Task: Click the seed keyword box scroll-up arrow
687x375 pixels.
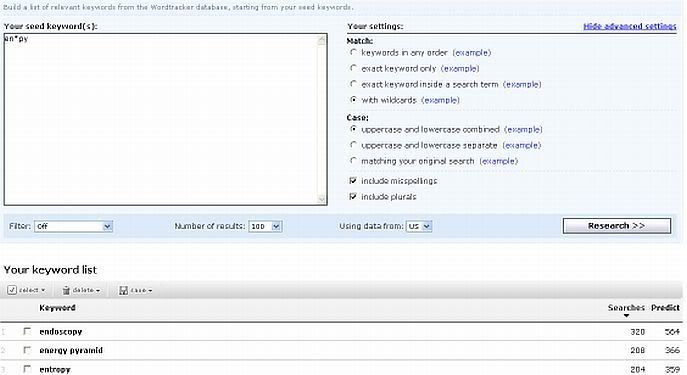Action: click(322, 40)
